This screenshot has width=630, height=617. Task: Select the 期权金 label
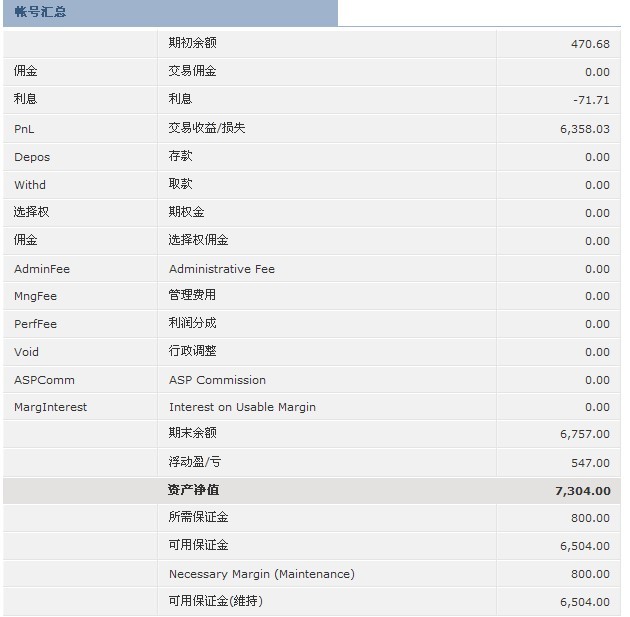[186, 212]
